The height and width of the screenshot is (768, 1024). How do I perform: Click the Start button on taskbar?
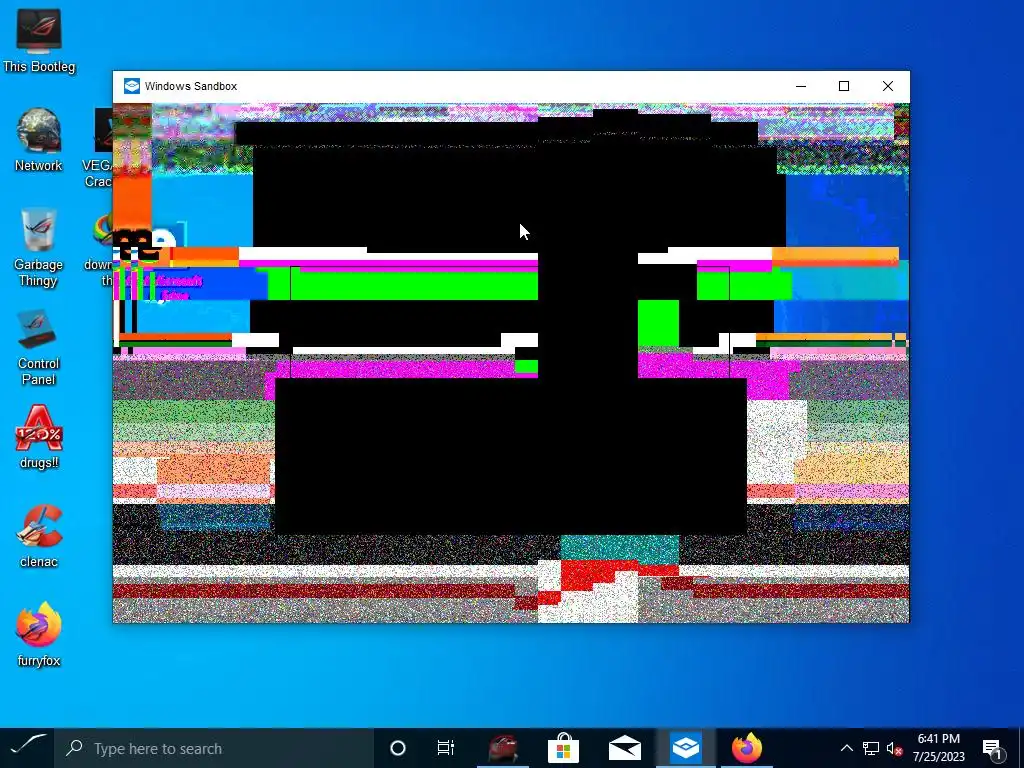[x=27, y=748]
